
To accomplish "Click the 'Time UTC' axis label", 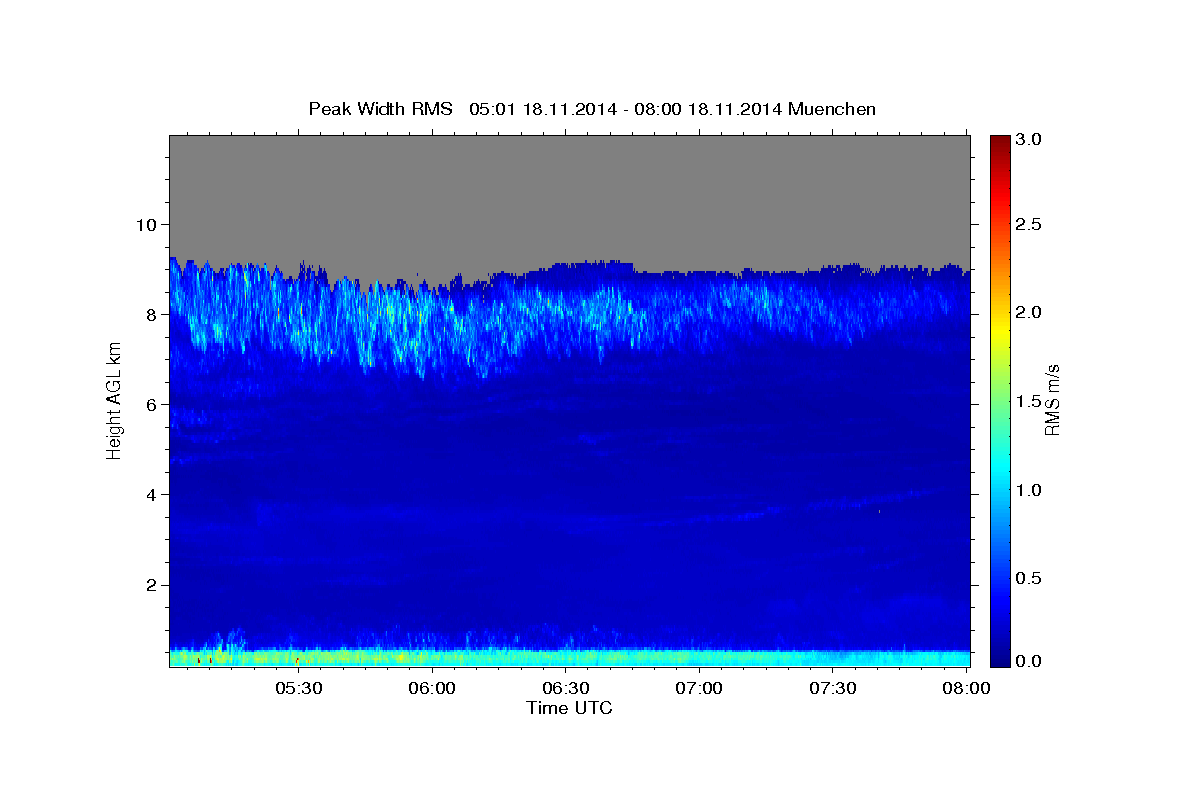I will (x=569, y=708).
